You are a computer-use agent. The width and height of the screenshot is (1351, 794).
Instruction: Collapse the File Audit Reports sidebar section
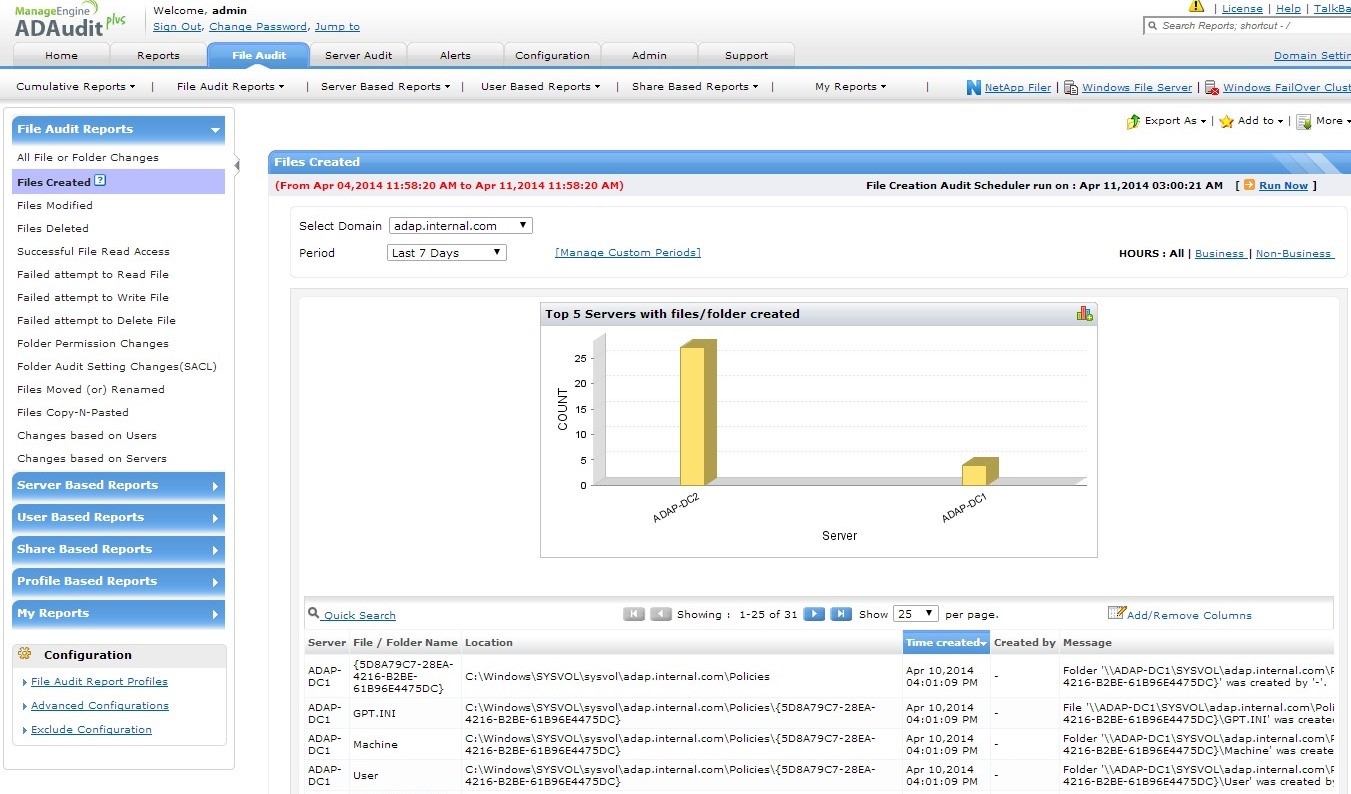click(x=118, y=129)
